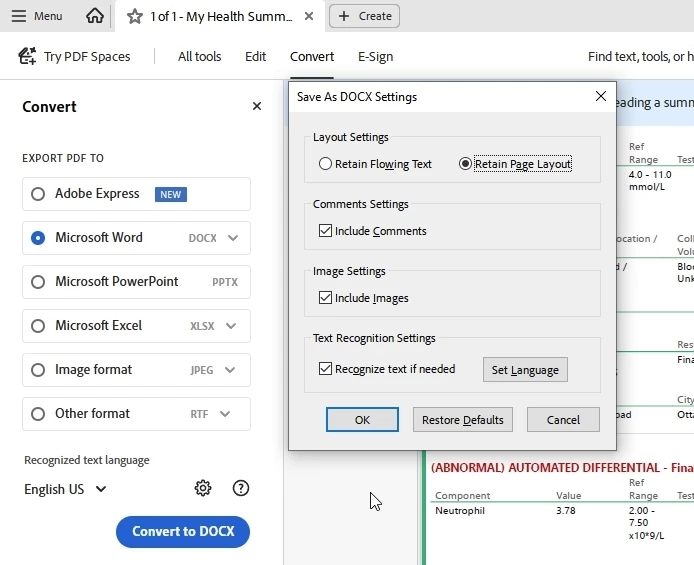This screenshot has height=565, width=694.
Task: Close the My Health Summary tab
Action: pos(309,16)
